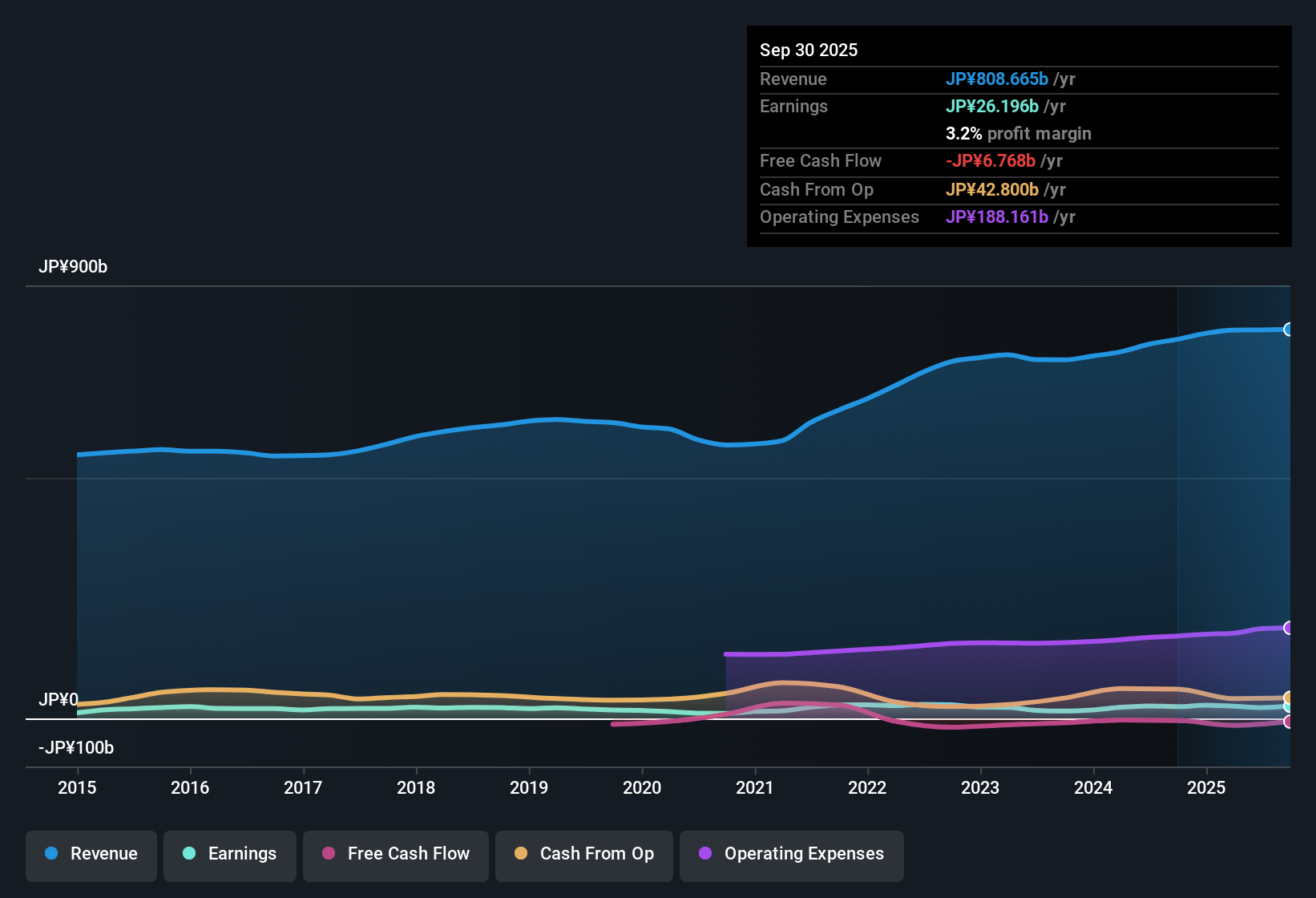The height and width of the screenshot is (898, 1316).
Task: Toggle Operating Expenses series off
Action: point(791,854)
